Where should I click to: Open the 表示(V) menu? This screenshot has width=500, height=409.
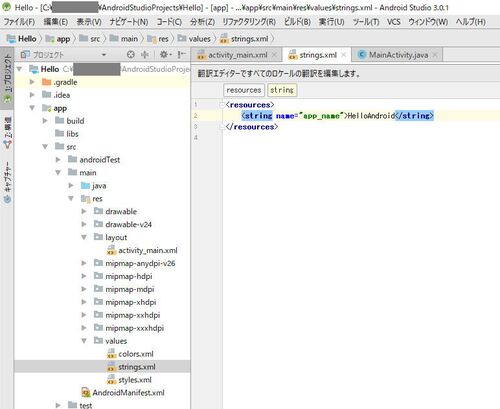tap(89, 22)
